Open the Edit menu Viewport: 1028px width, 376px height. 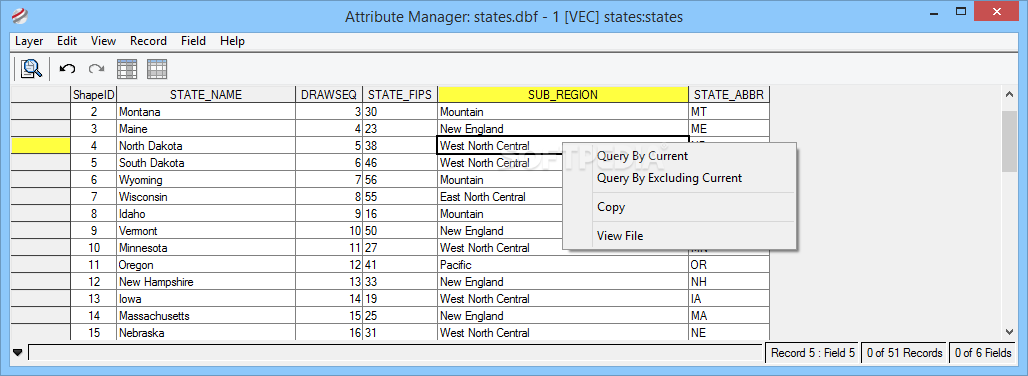click(x=67, y=41)
